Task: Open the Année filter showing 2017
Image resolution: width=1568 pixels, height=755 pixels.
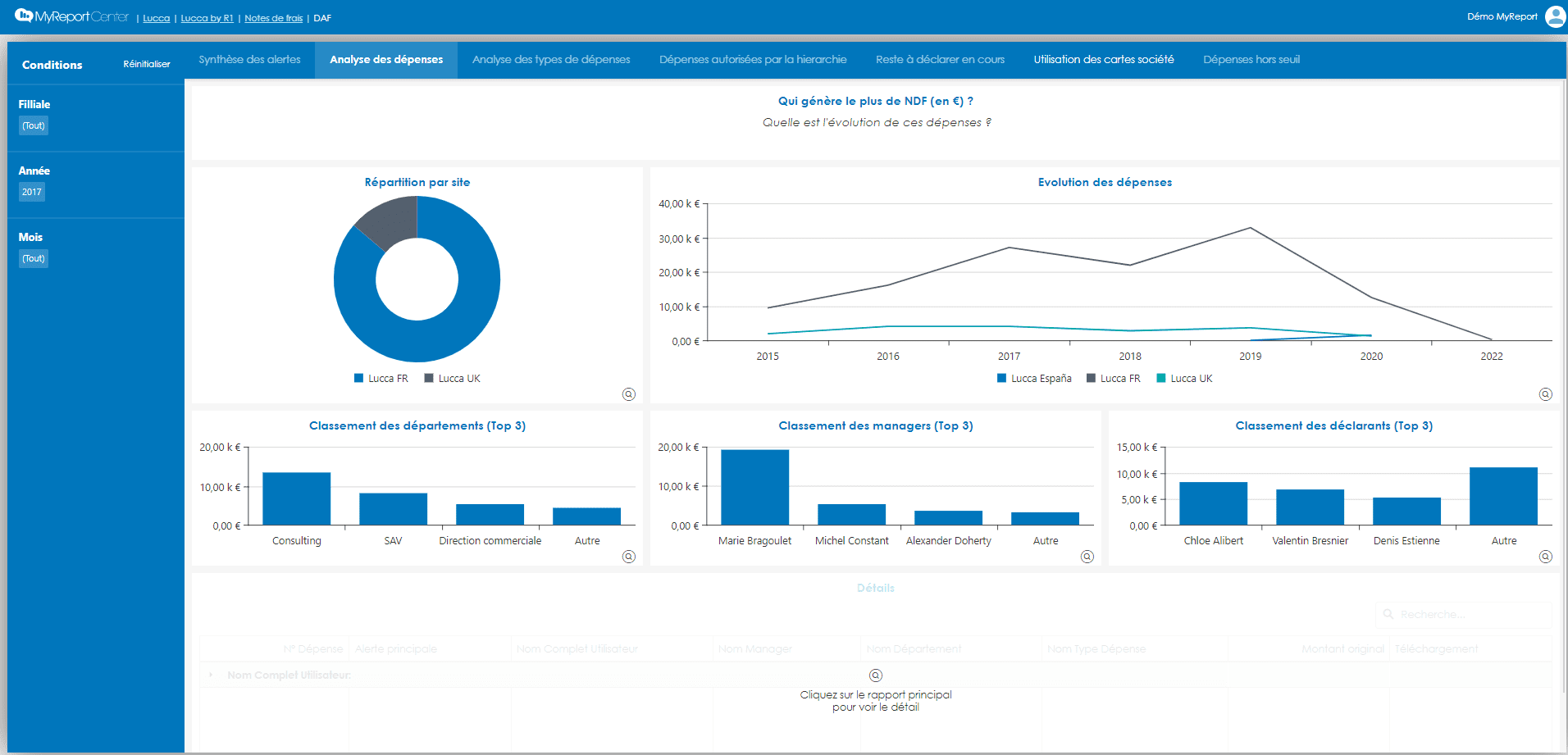Action: [x=32, y=192]
